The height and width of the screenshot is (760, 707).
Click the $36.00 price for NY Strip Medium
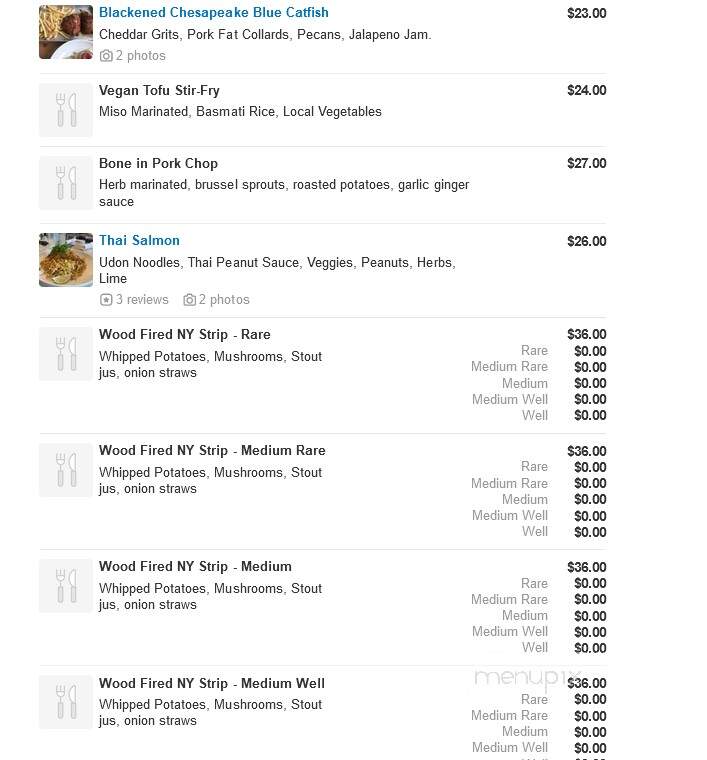pyautogui.click(x=586, y=567)
